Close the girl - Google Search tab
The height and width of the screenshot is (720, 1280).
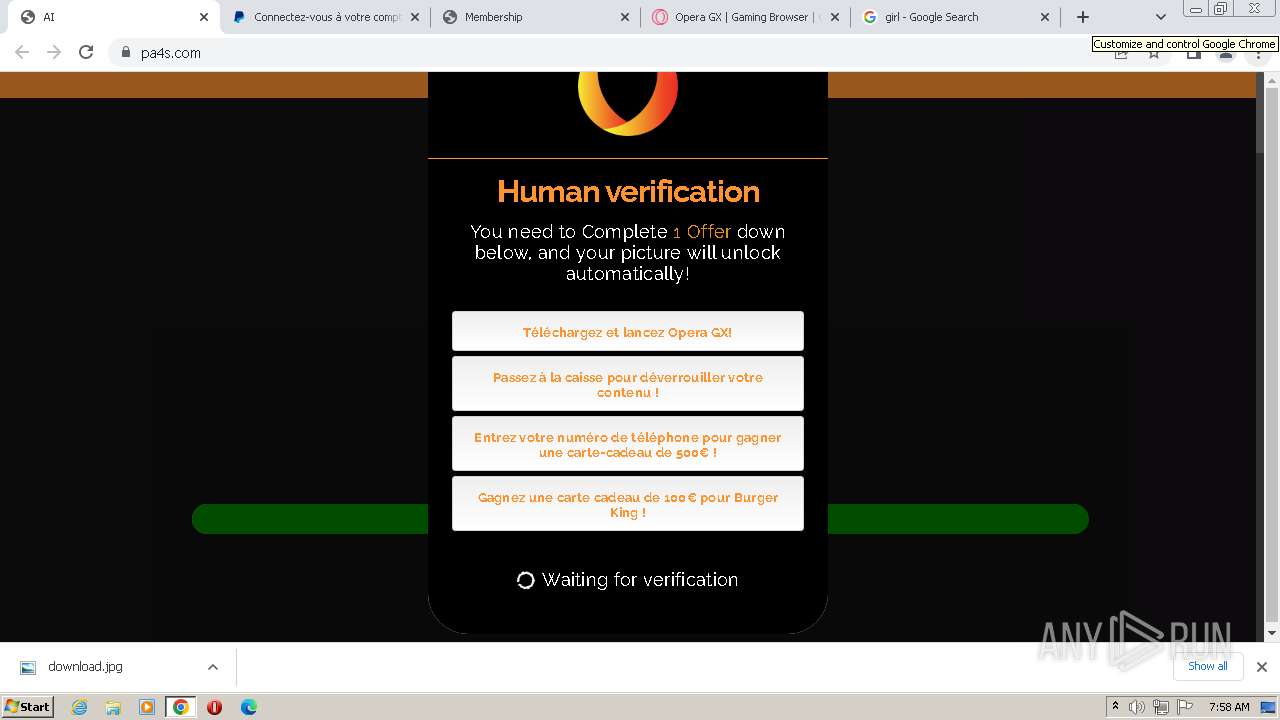click(1045, 17)
